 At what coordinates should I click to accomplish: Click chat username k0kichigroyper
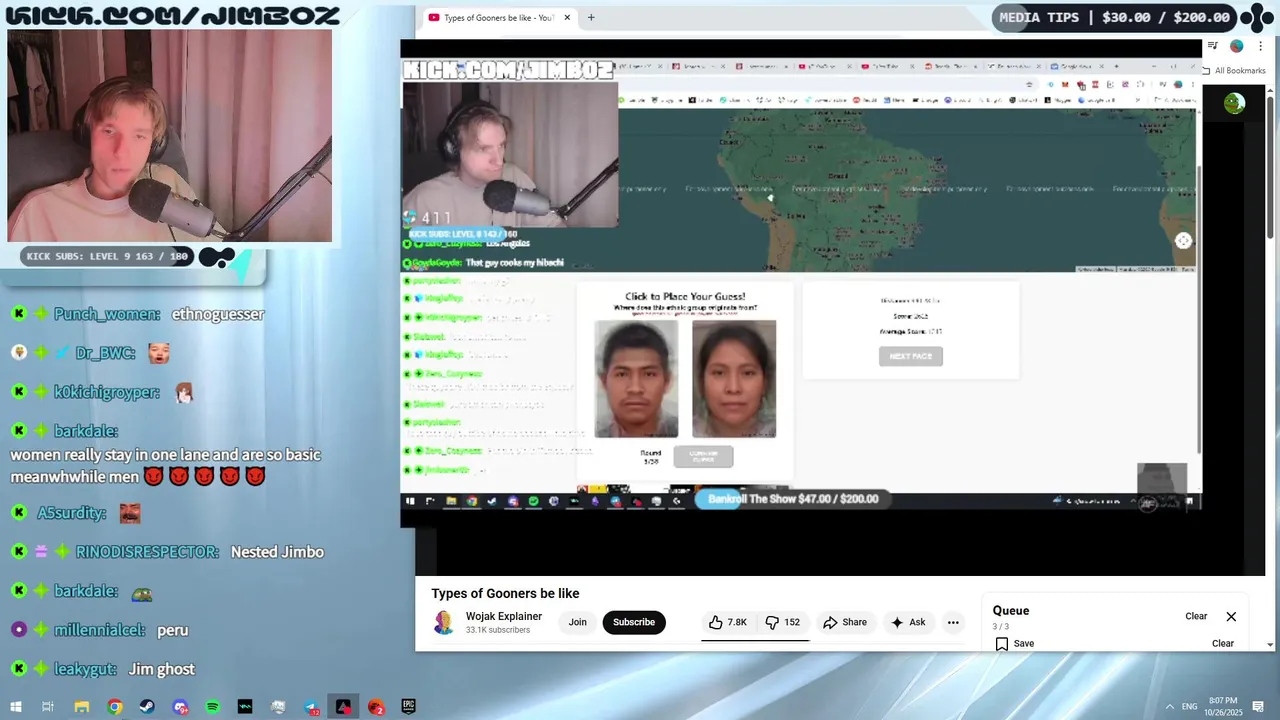(107, 392)
